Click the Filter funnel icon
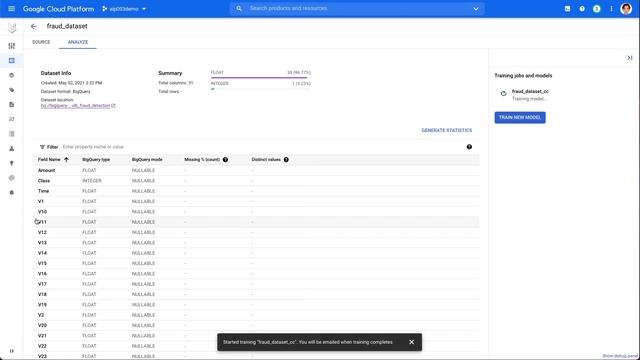The height and width of the screenshot is (360, 640). tap(42, 147)
